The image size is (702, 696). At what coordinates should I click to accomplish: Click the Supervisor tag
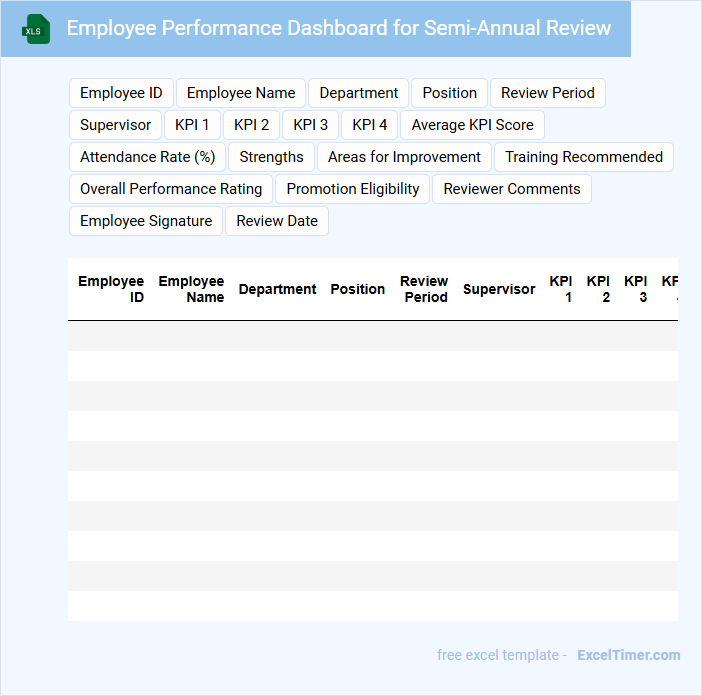115,125
